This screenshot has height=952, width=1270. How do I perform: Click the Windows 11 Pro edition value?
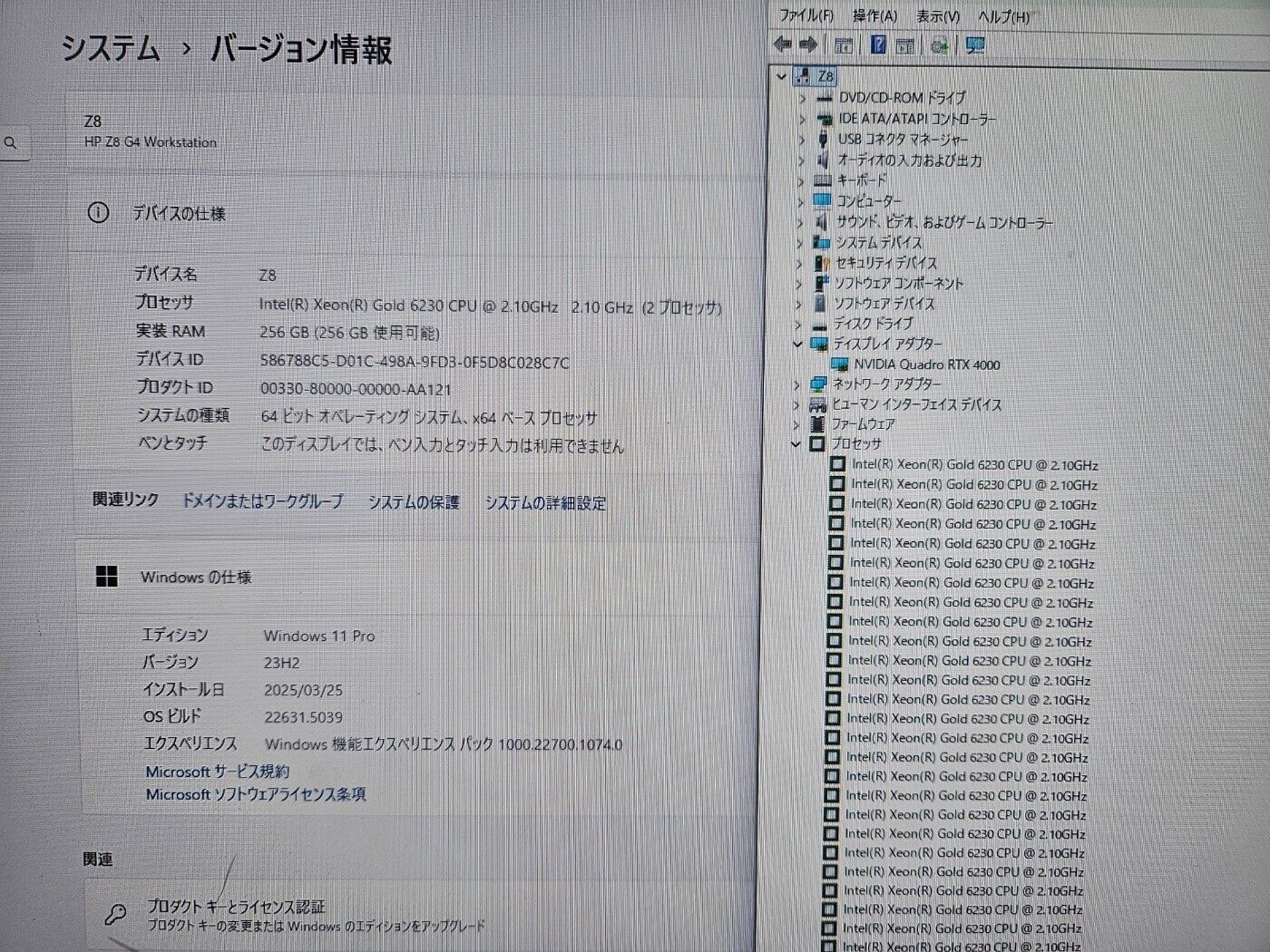(319, 636)
